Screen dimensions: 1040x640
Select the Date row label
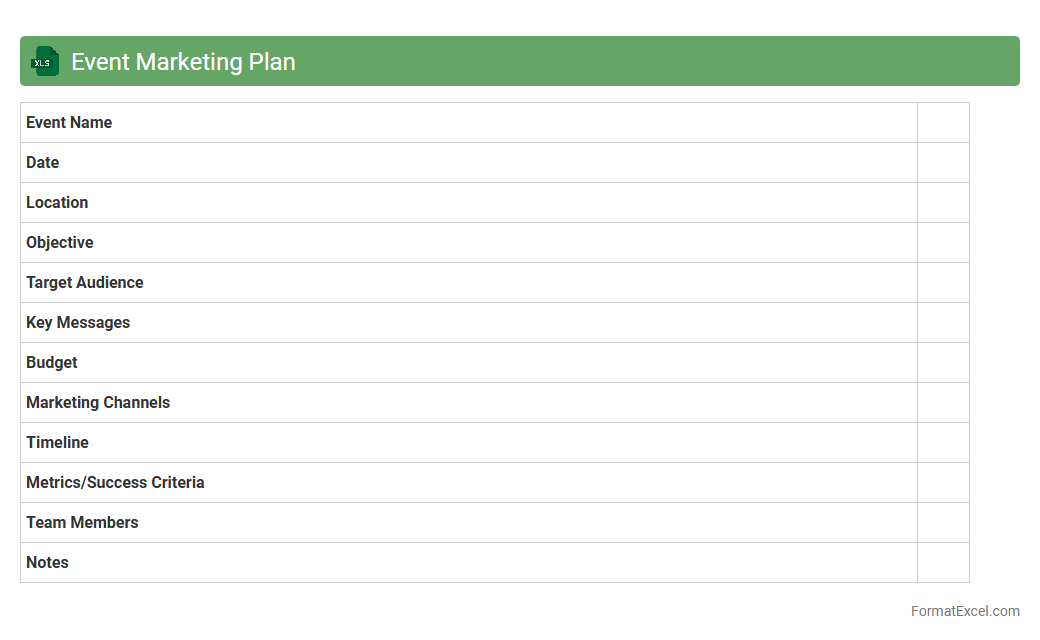tap(43, 163)
